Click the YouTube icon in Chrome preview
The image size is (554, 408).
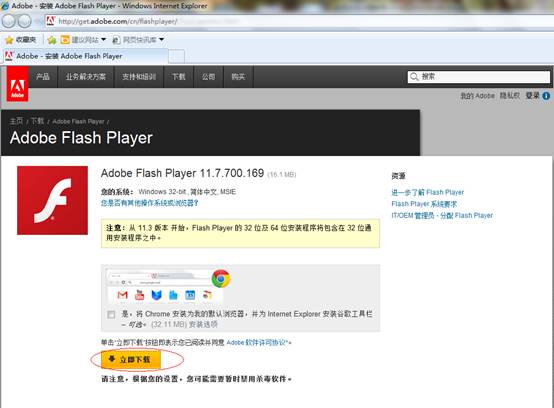pyautogui.click(x=140, y=295)
